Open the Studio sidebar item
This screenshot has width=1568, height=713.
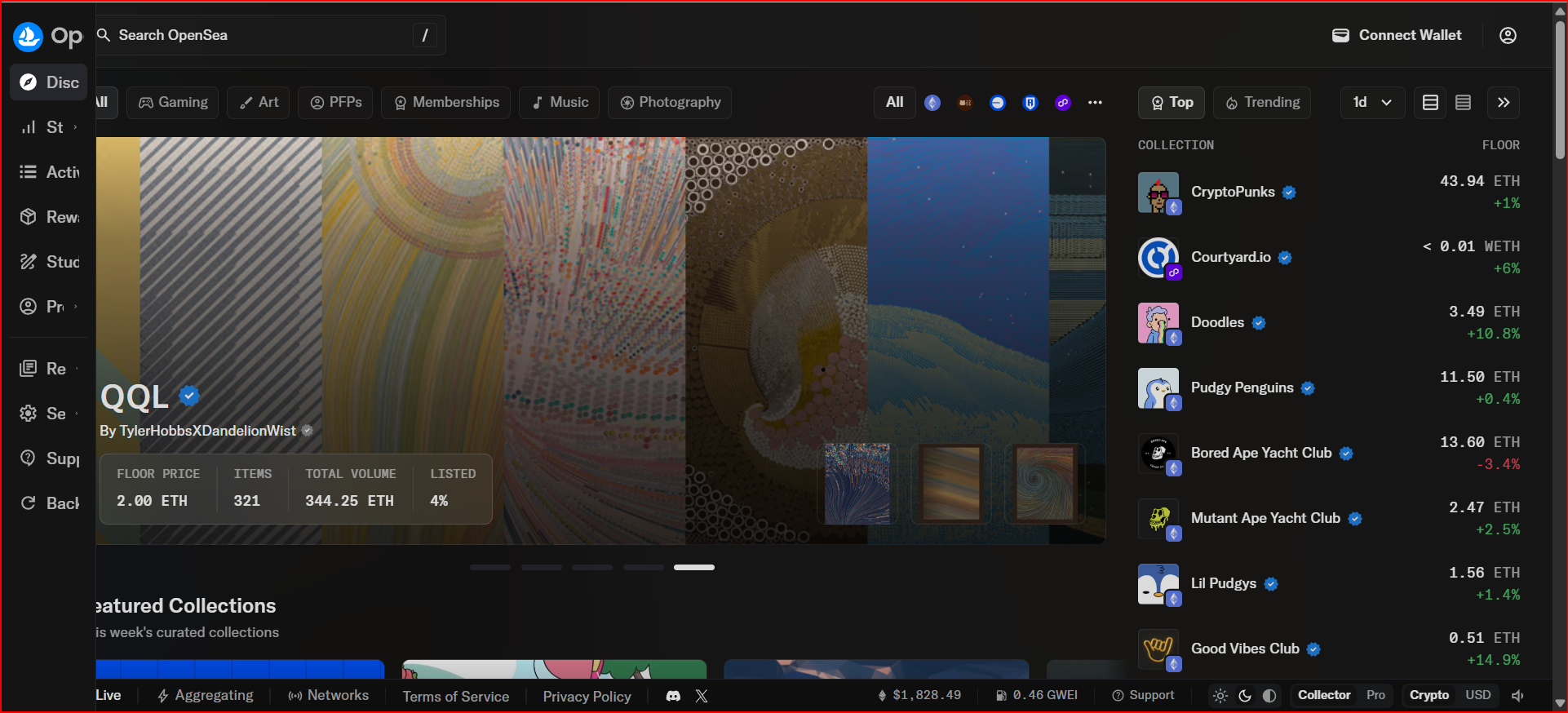click(49, 262)
